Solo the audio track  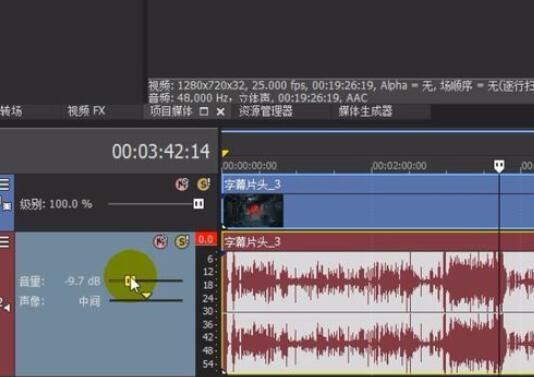tap(182, 241)
